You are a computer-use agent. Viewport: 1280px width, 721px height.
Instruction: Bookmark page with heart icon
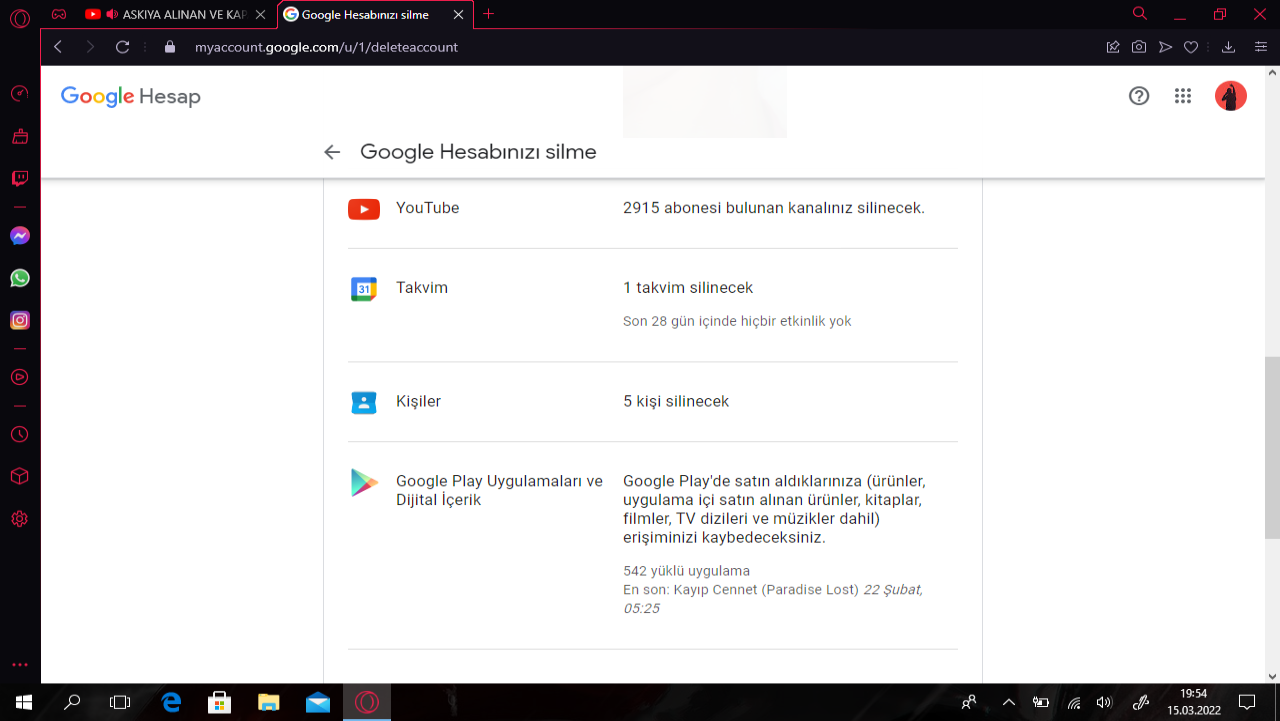tap(1191, 47)
